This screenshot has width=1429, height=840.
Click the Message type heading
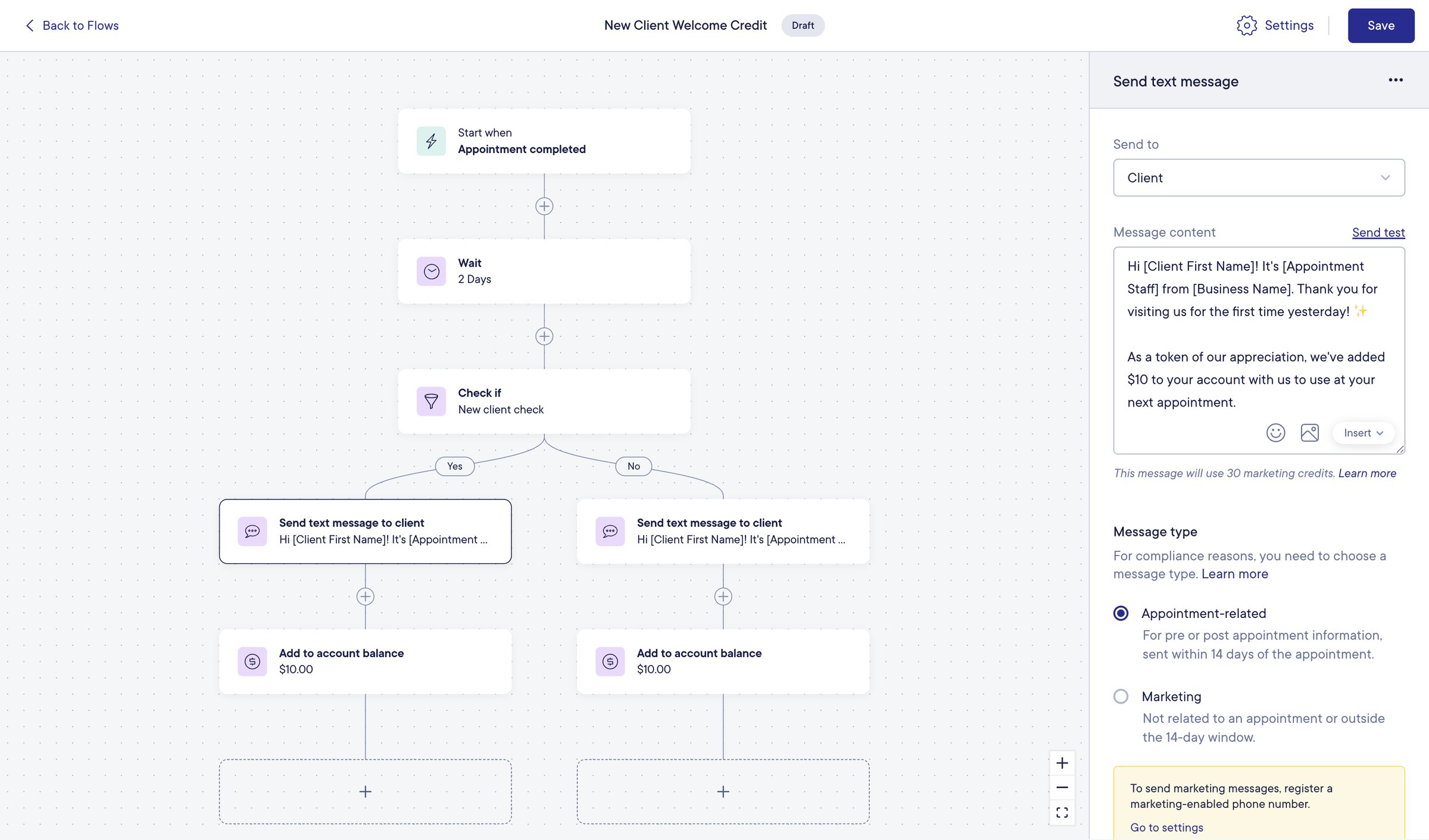point(1155,532)
